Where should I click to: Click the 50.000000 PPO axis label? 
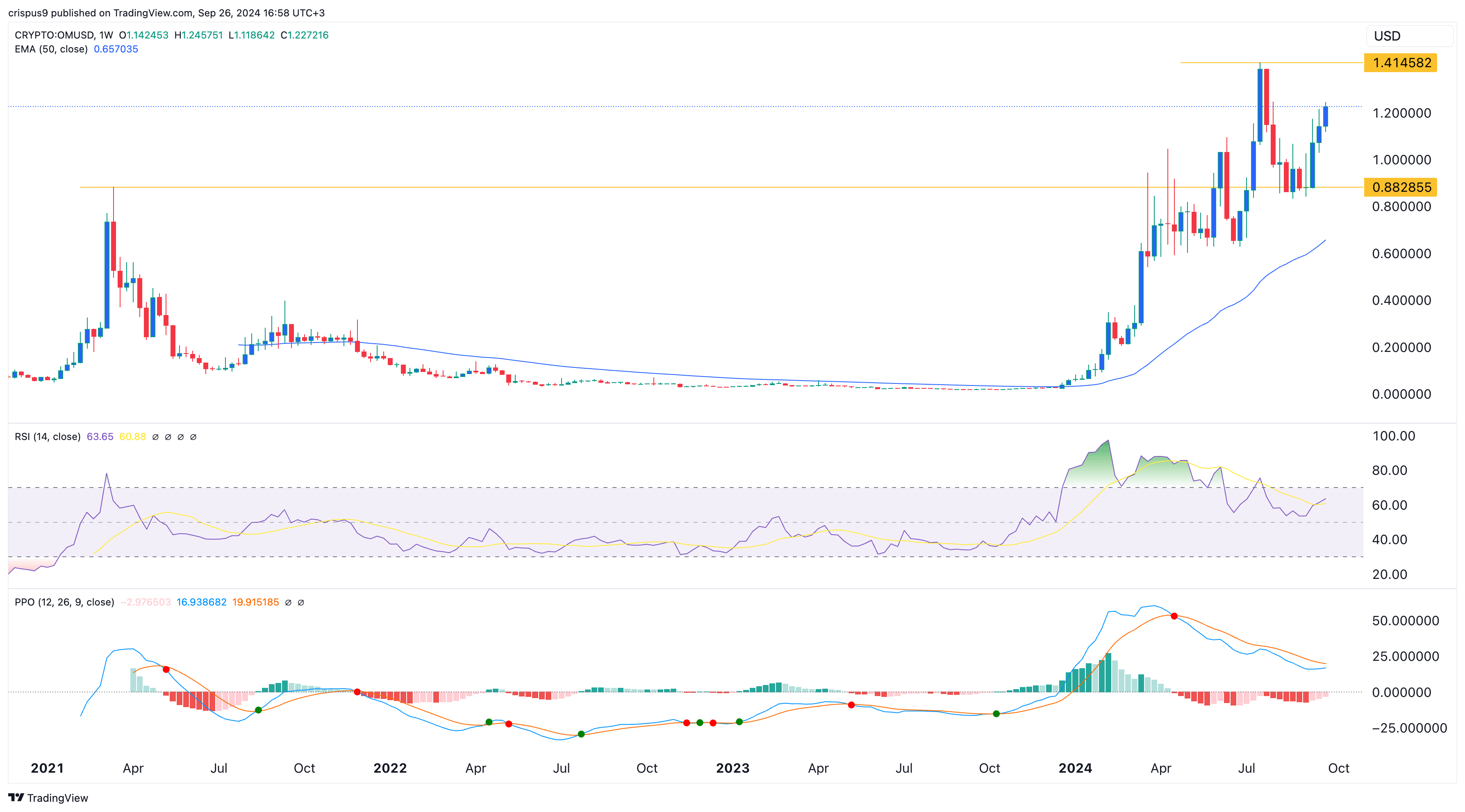click(1406, 621)
